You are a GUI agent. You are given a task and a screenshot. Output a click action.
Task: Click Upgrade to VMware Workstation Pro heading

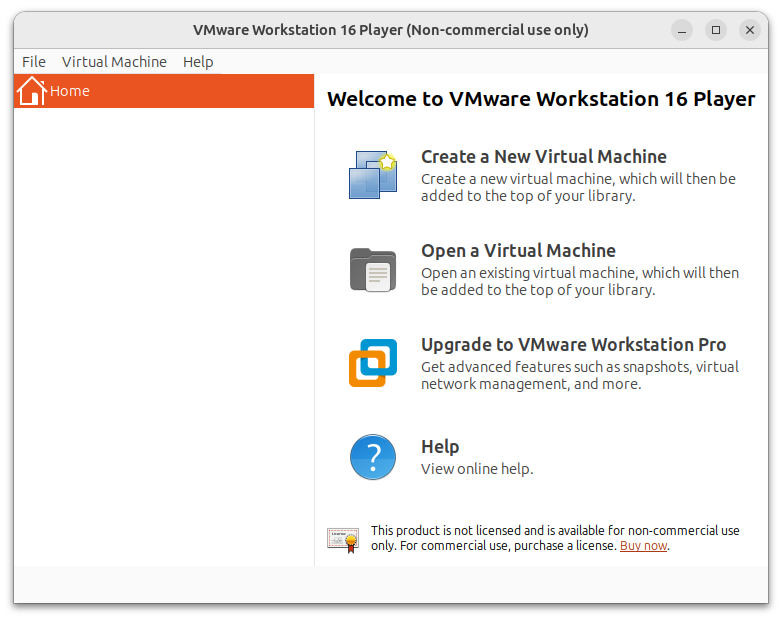click(574, 345)
